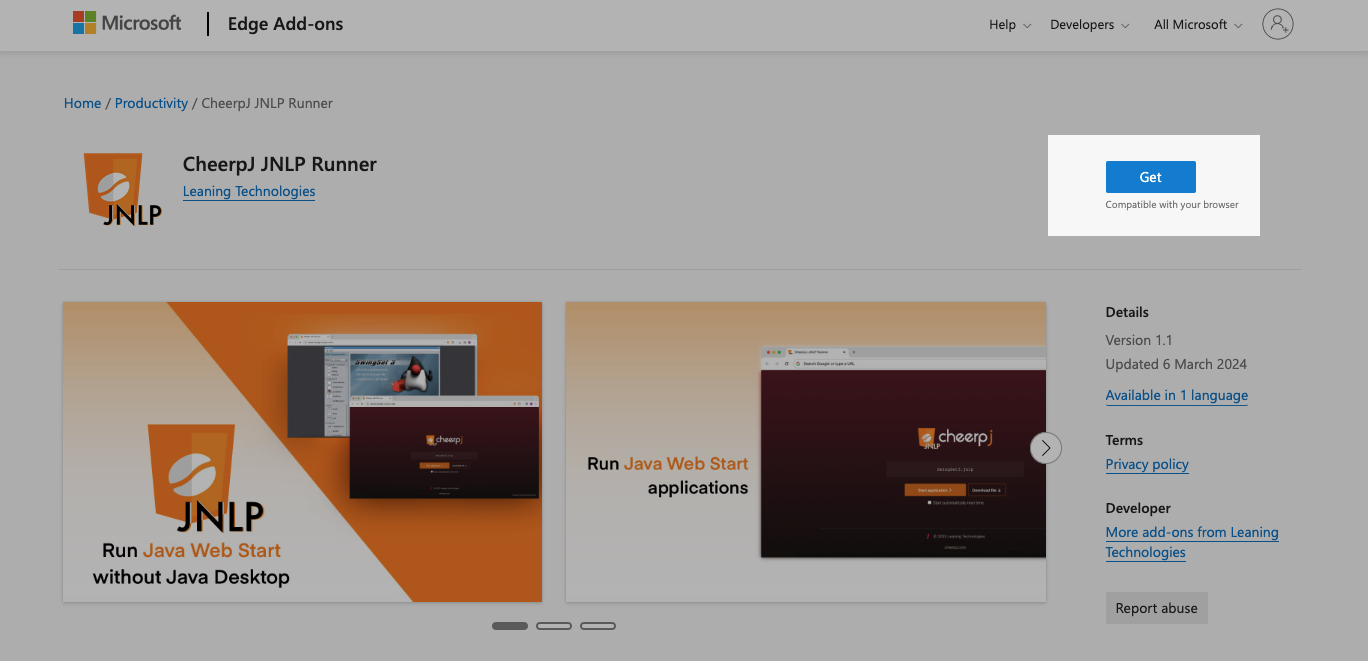Click the CheerpJ JNLP extension logo
The height and width of the screenshot is (661, 1368).
pyautogui.click(x=122, y=190)
